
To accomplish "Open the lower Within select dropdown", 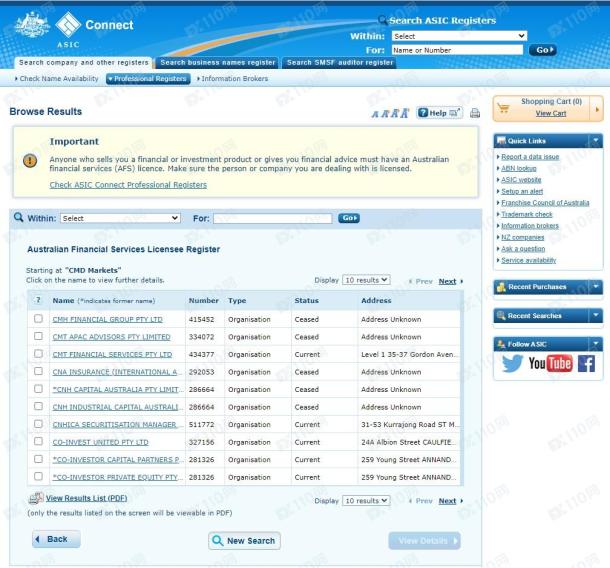I will click(x=120, y=218).
